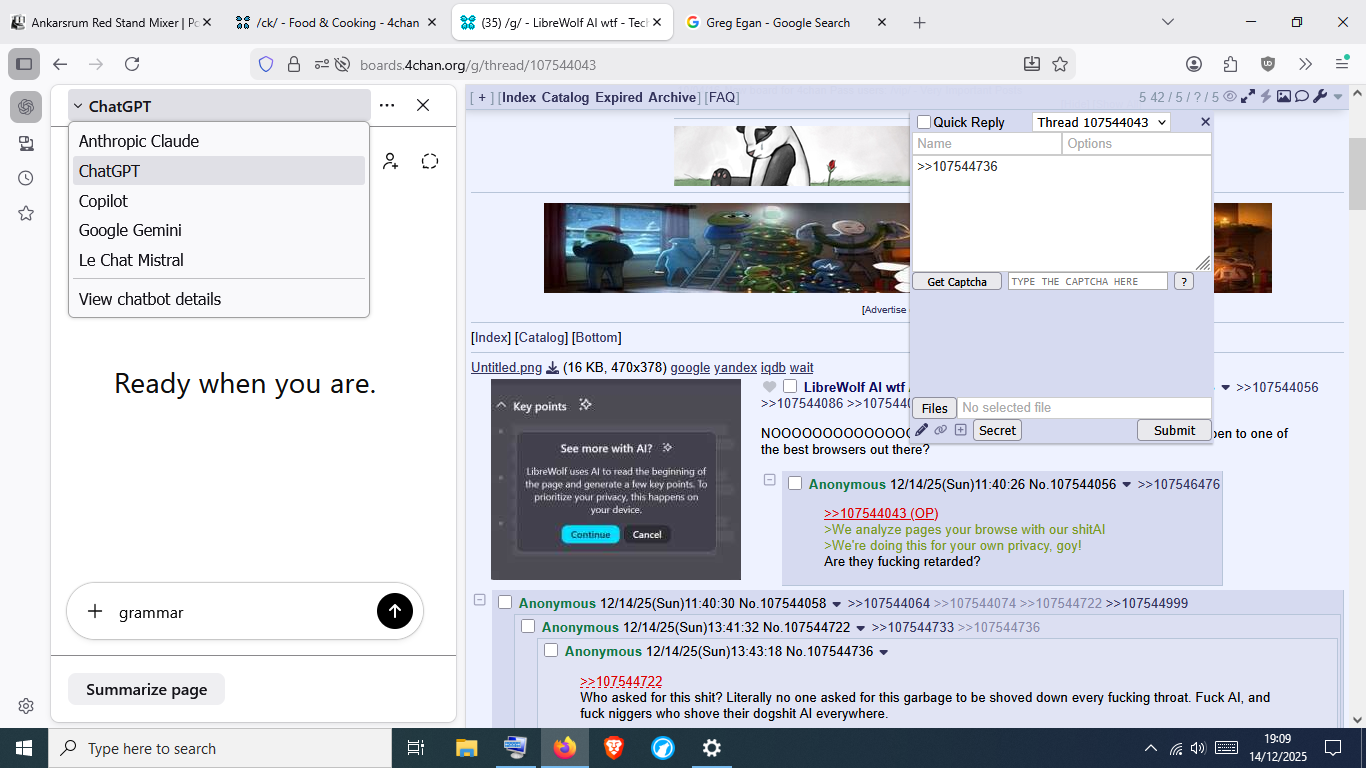Add an attachment with the plus button

click(95, 611)
